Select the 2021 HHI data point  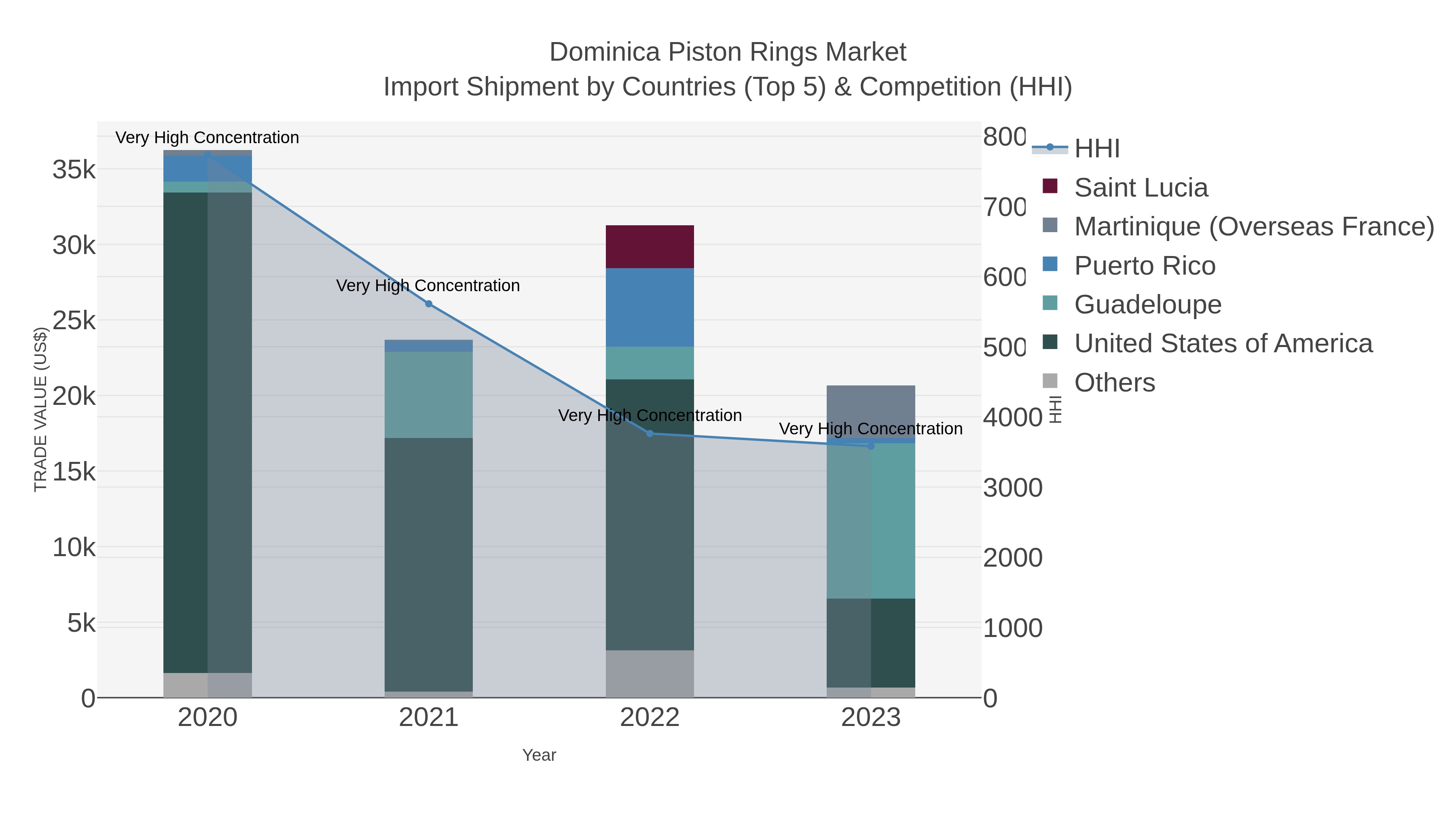[x=428, y=304]
